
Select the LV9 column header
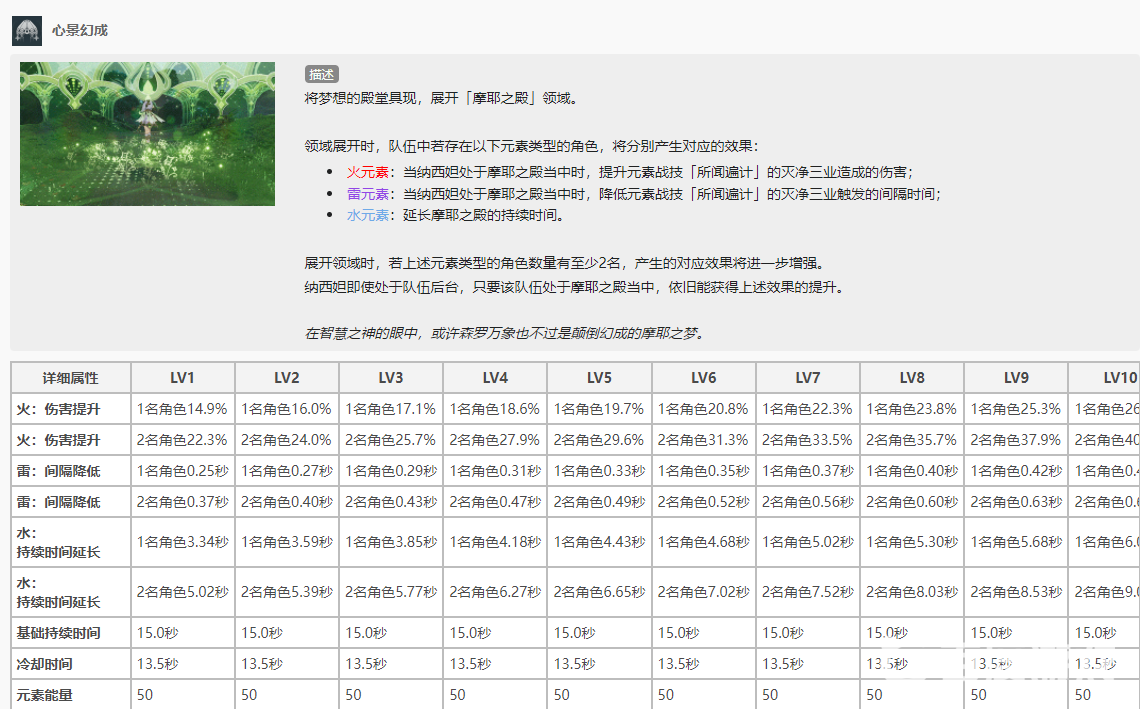coord(1016,378)
